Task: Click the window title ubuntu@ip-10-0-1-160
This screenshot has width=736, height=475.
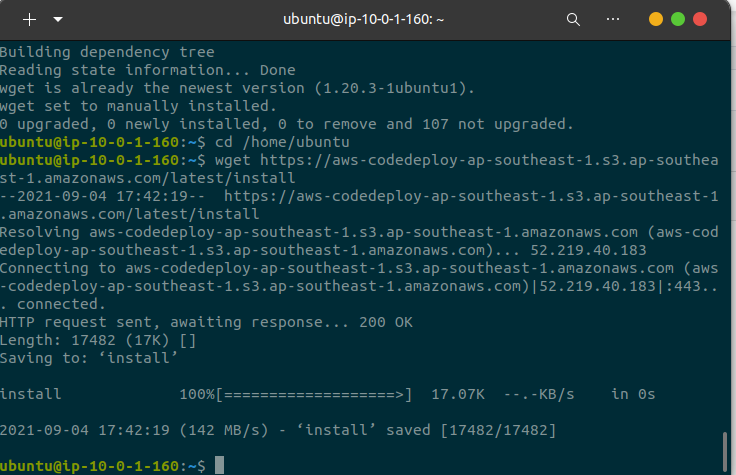Action: point(363,20)
